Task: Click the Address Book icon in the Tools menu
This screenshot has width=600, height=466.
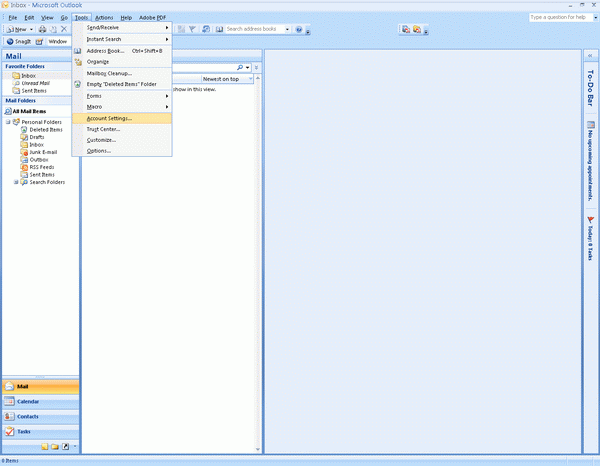Action: click(x=78, y=50)
